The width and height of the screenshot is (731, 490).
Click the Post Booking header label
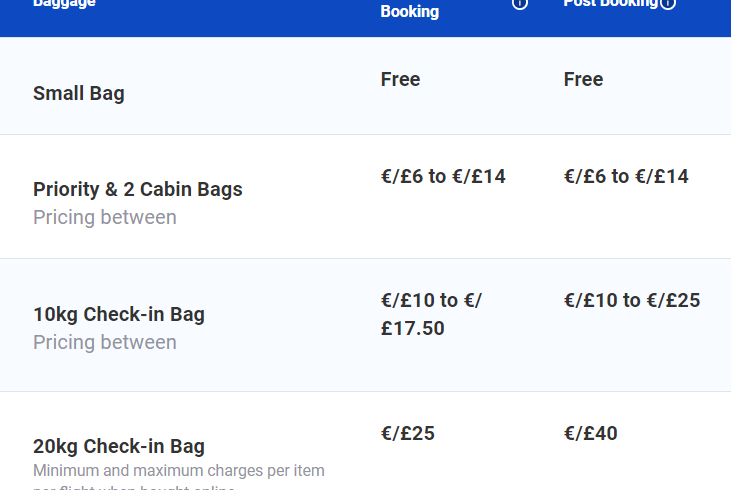coord(611,3)
